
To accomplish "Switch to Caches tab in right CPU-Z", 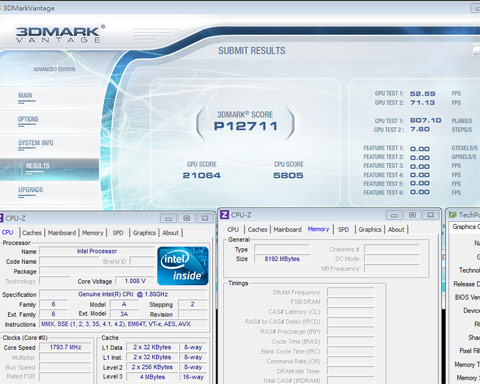I will (x=258, y=230).
